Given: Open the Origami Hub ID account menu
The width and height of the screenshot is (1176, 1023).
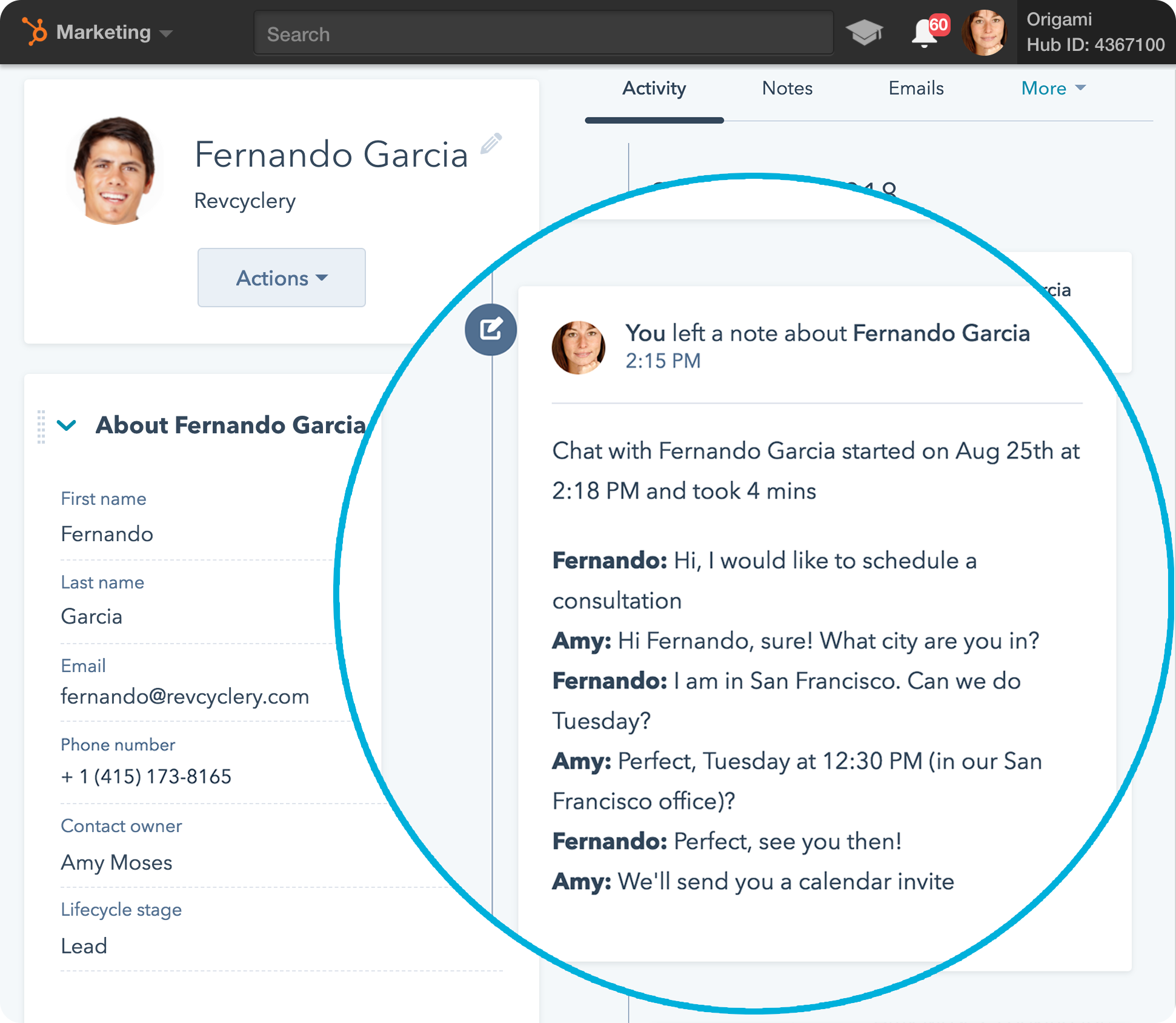Looking at the screenshot, I should (x=1095, y=33).
